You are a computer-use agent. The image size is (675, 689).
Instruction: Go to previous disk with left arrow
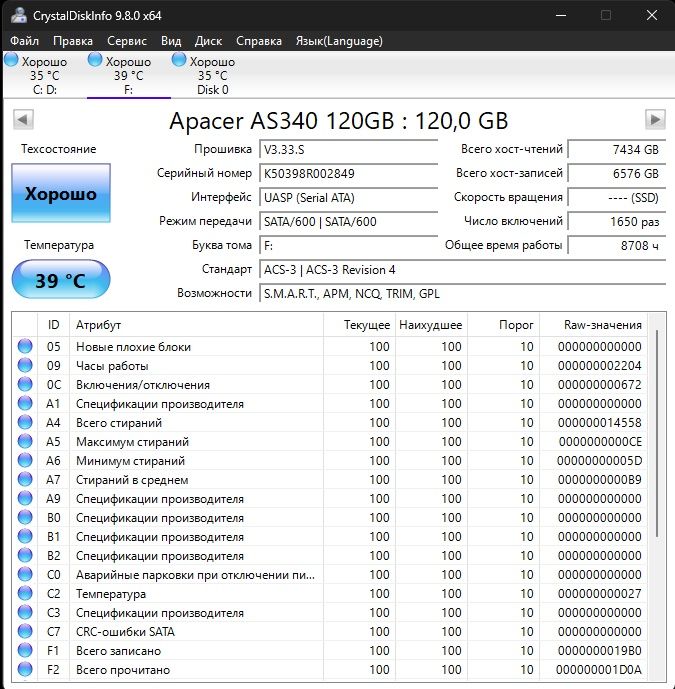pos(23,120)
